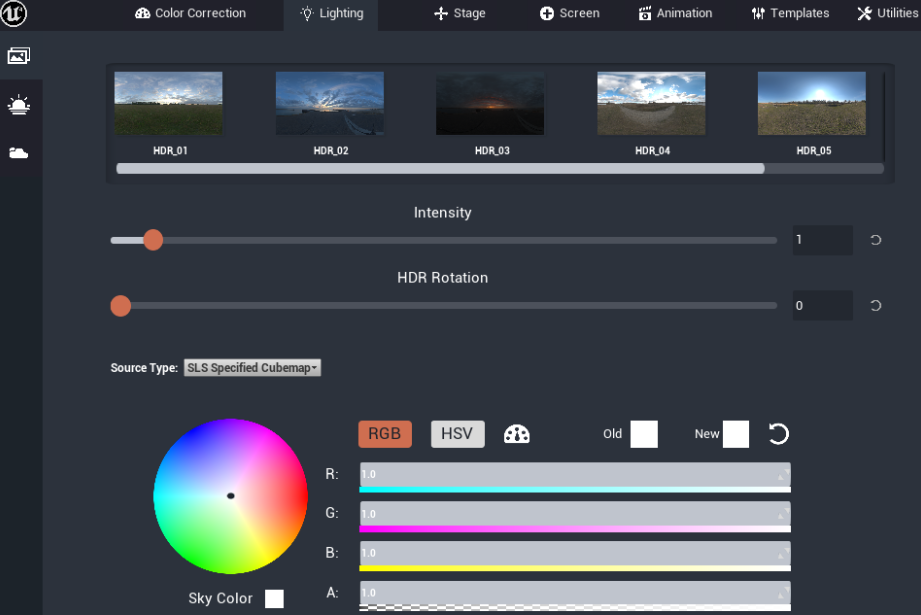
Task: Open the Screen tab
Action: [x=570, y=13]
